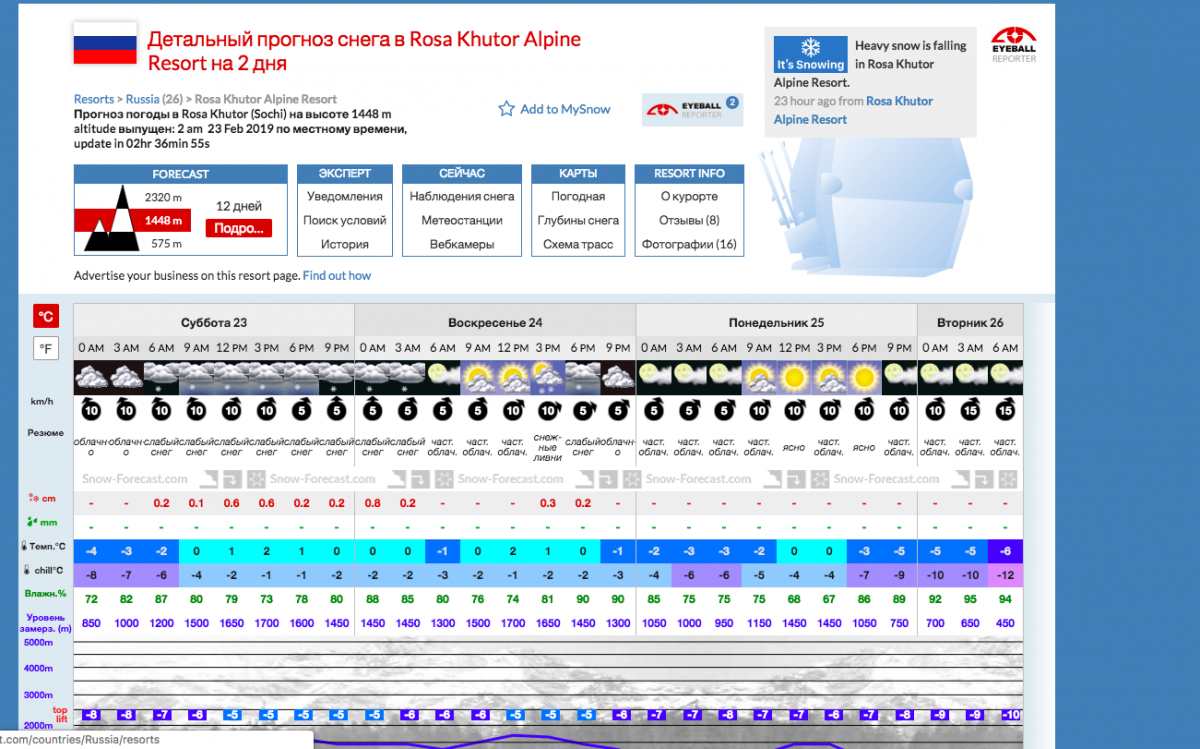
Task: Open Уведомления under ЭКСПЕРТ
Action: (x=345, y=197)
